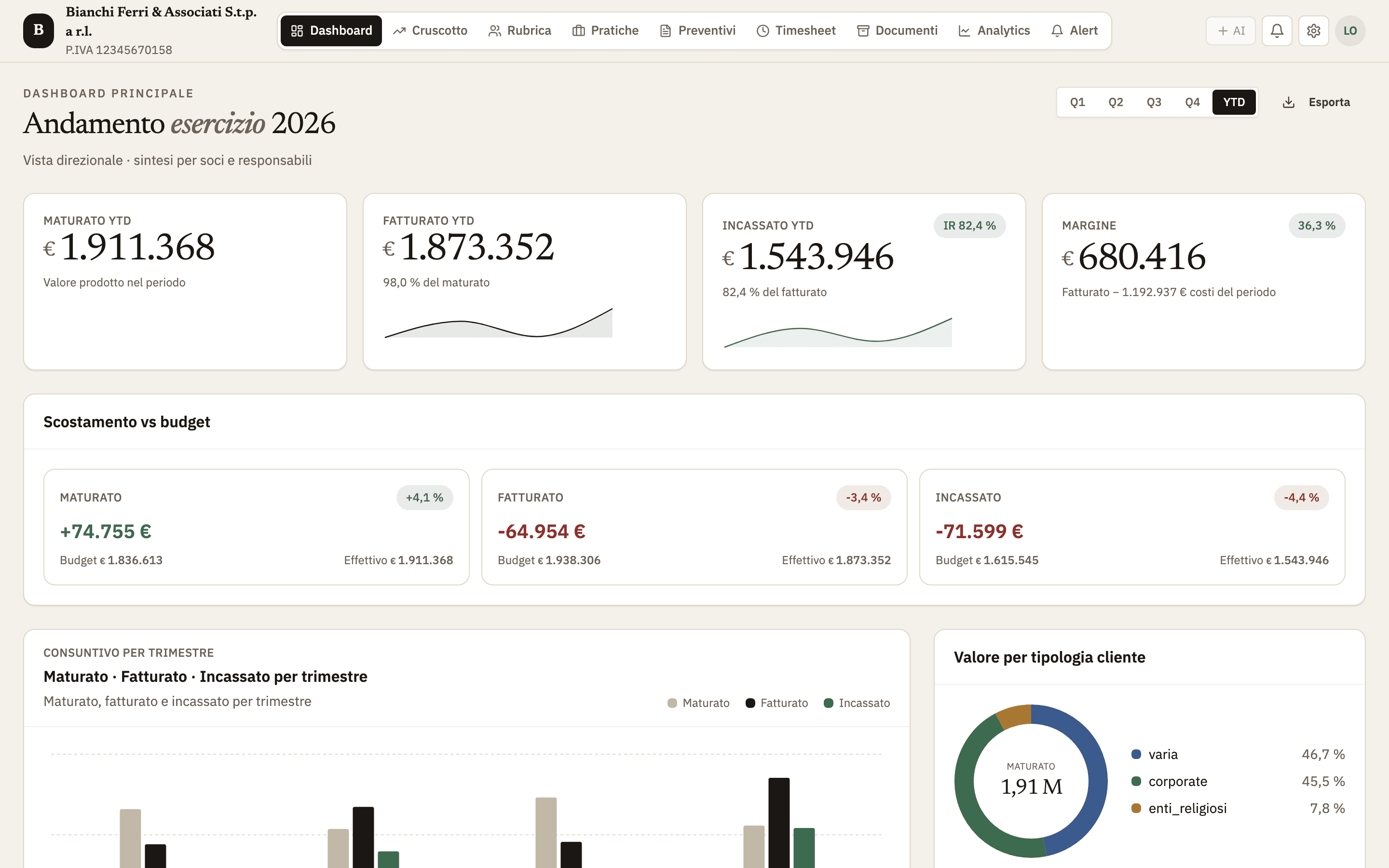Go to Cruscotto section
Screen dimensions: 1389x868
point(430,30)
